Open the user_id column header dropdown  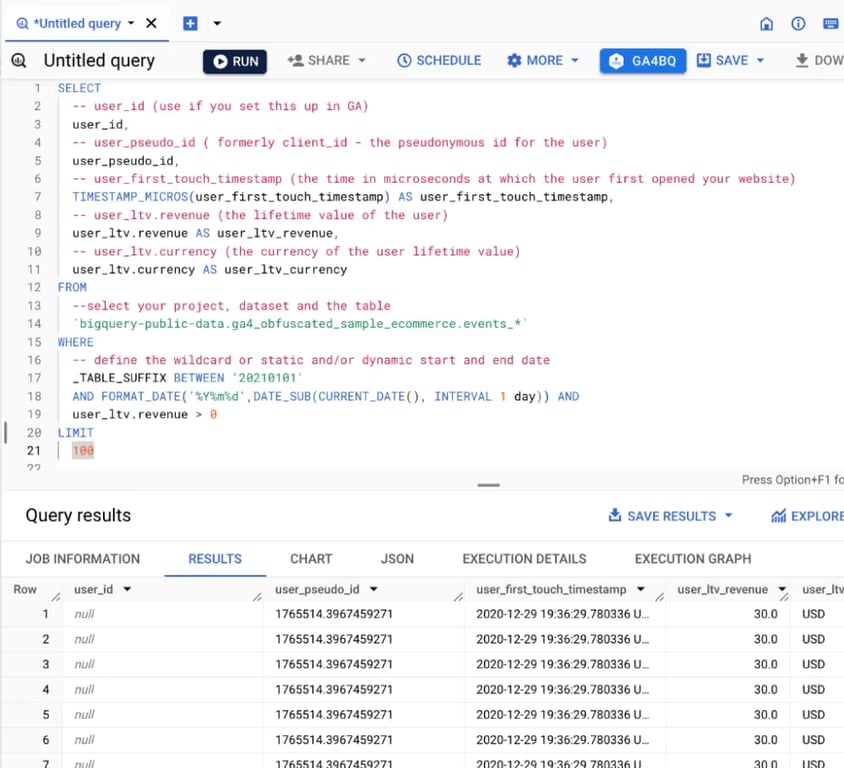[x=127, y=589]
